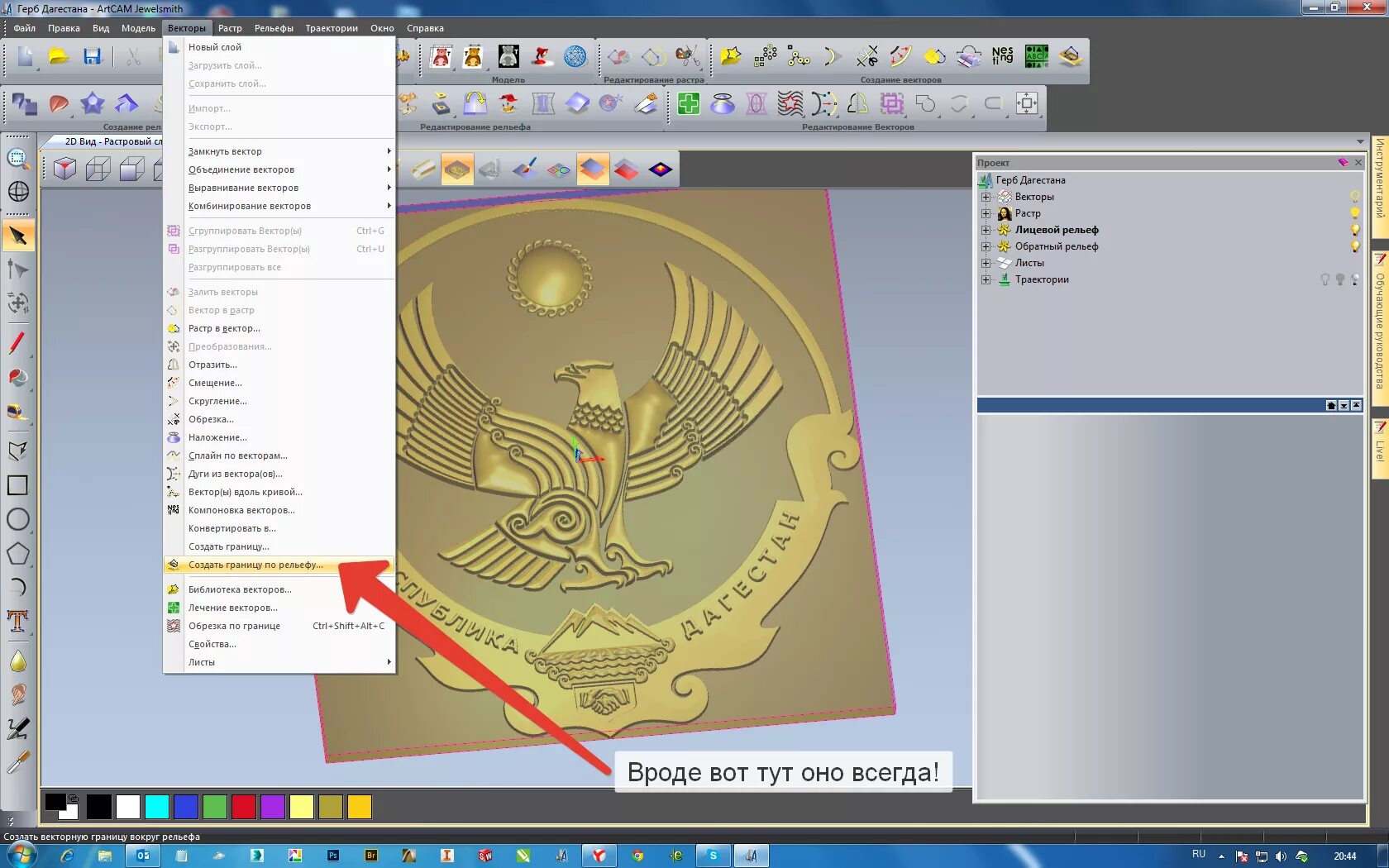Choose Новый слой menu entry
Screen dimensions: 1389x868
279,47
